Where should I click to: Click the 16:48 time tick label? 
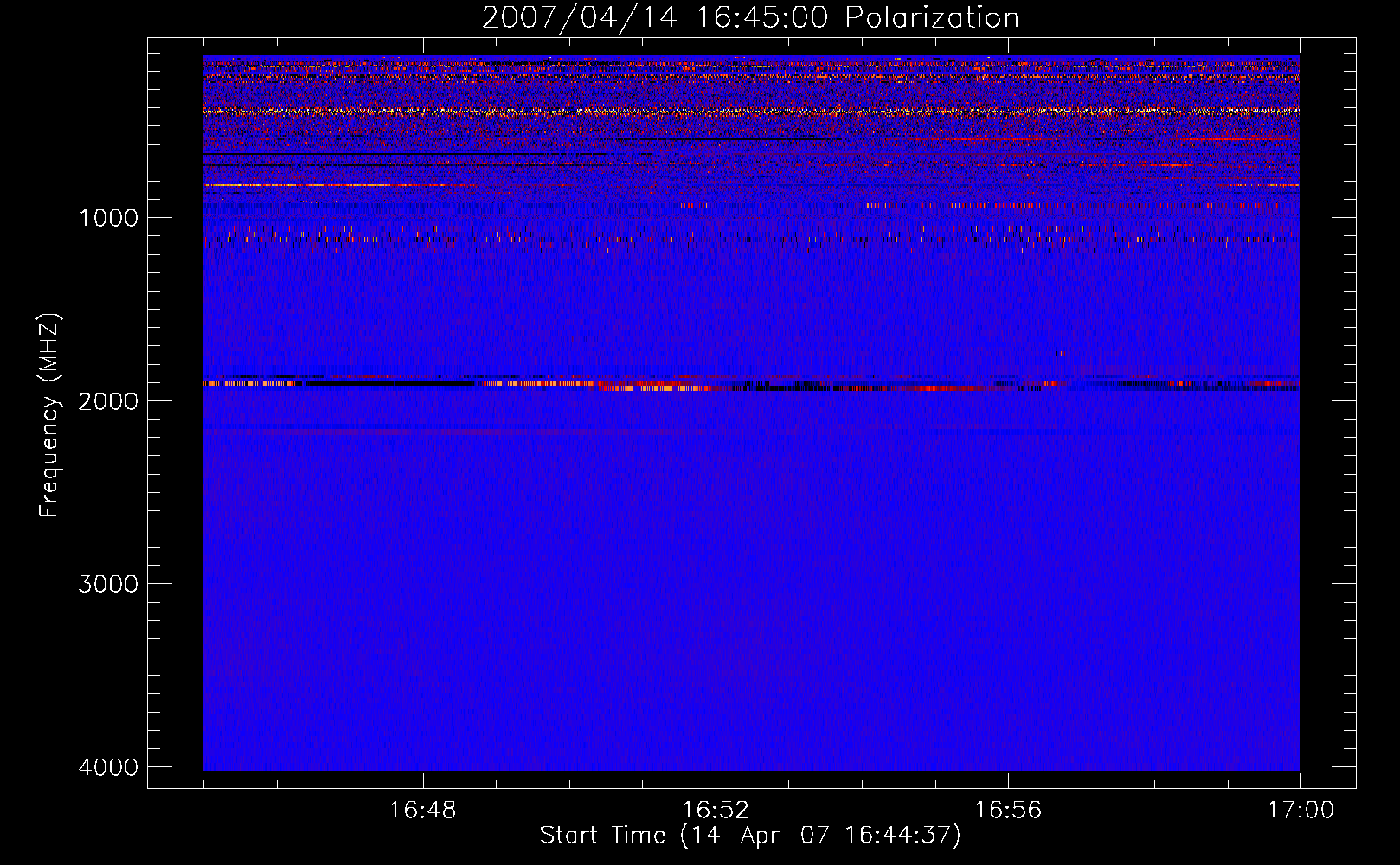point(422,811)
